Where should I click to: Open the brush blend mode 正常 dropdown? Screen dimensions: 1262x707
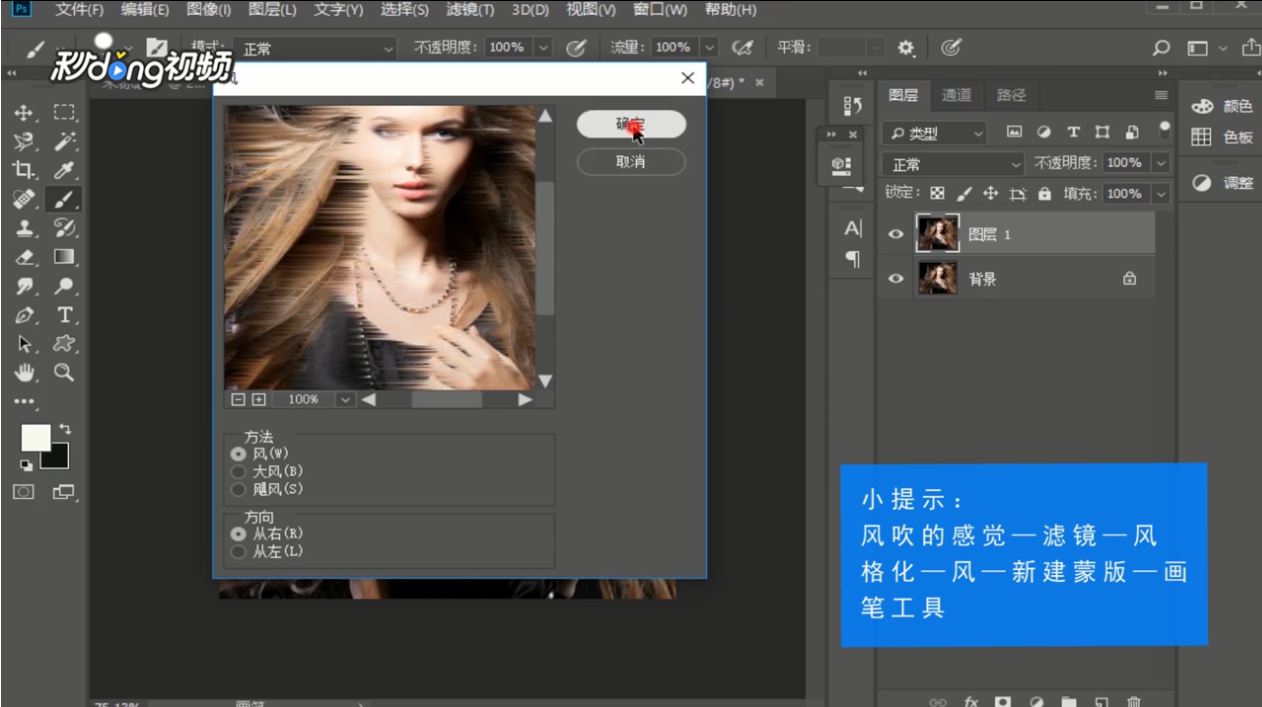[x=316, y=48]
